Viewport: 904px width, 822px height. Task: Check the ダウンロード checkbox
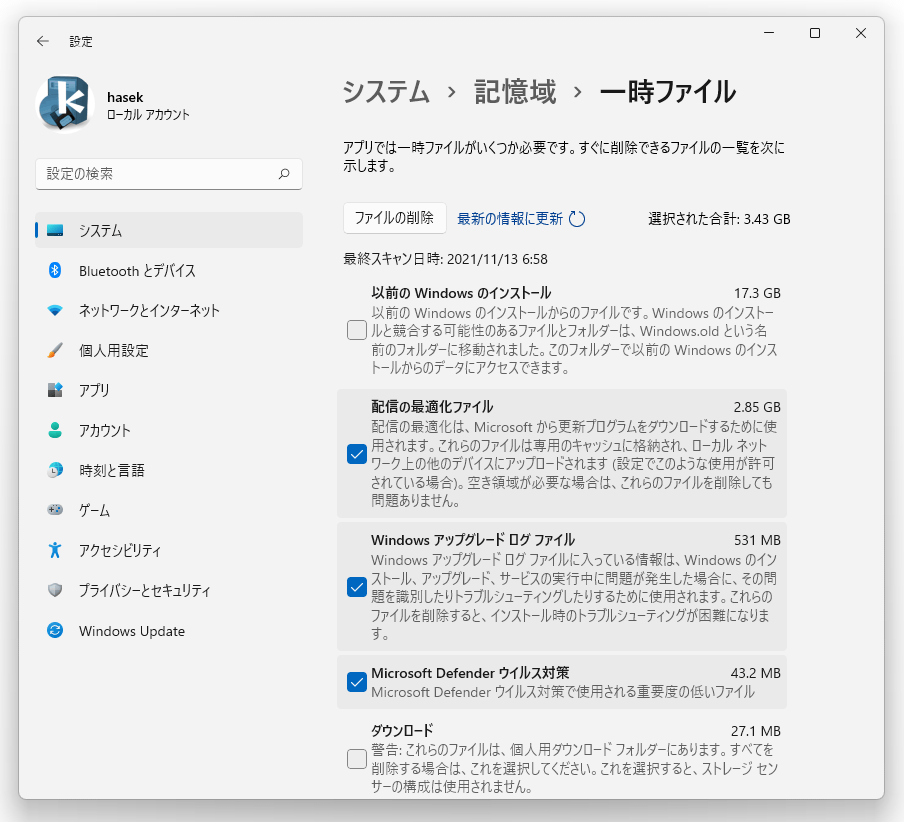[x=357, y=759]
